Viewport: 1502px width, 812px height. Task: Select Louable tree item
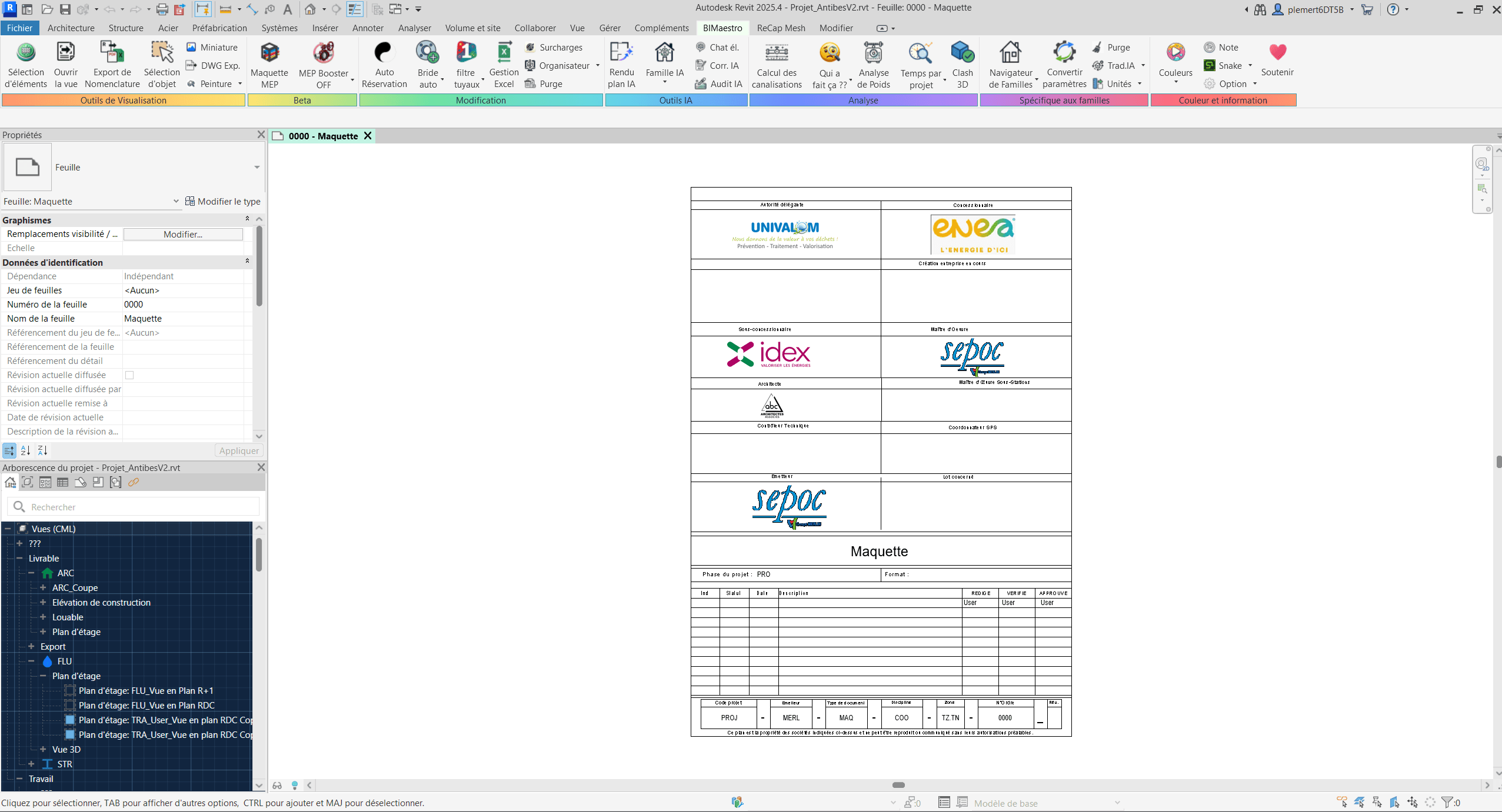pyautogui.click(x=68, y=617)
